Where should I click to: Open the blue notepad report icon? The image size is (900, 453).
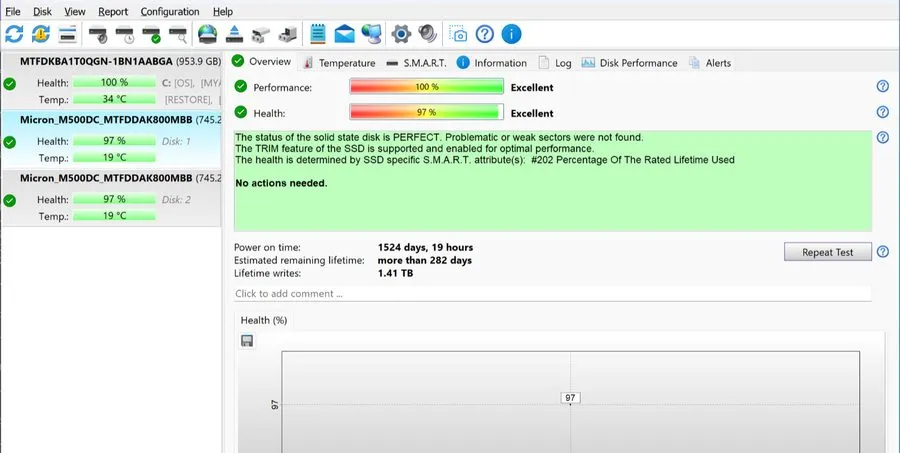click(x=317, y=34)
